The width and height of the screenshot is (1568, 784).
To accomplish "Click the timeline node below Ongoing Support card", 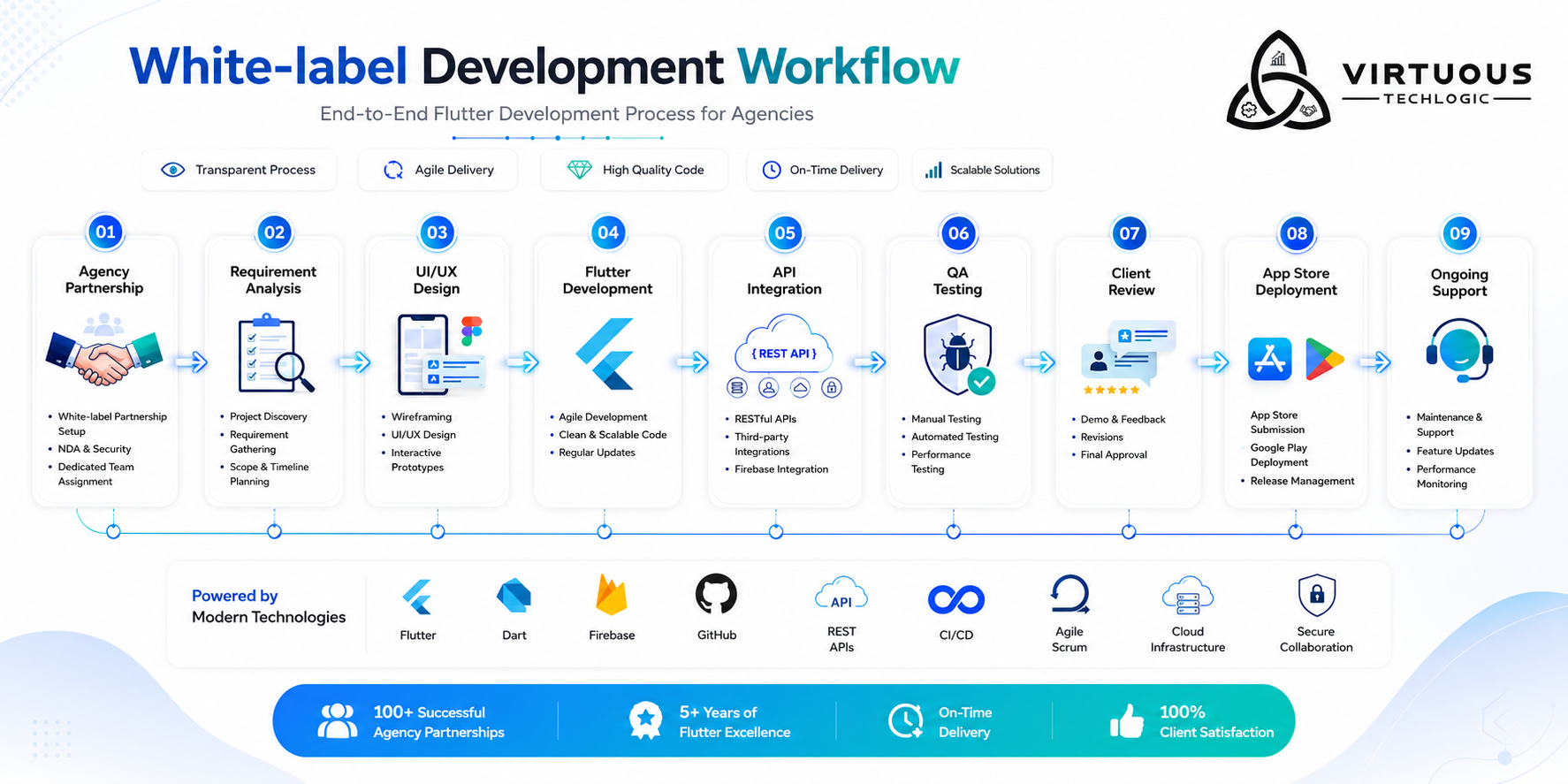I will click(x=1458, y=531).
